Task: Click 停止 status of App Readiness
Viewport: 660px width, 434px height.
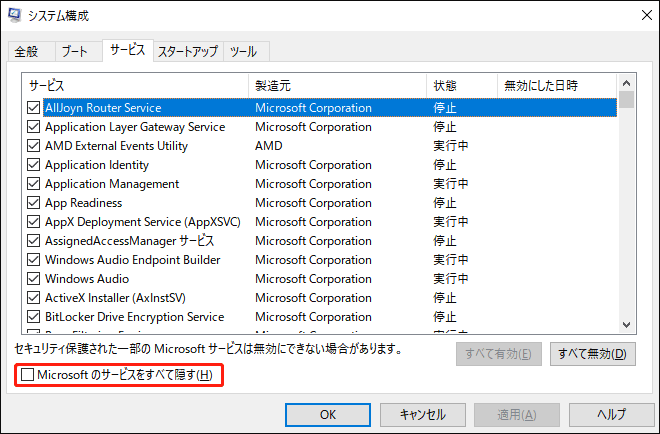Action: (445, 203)
